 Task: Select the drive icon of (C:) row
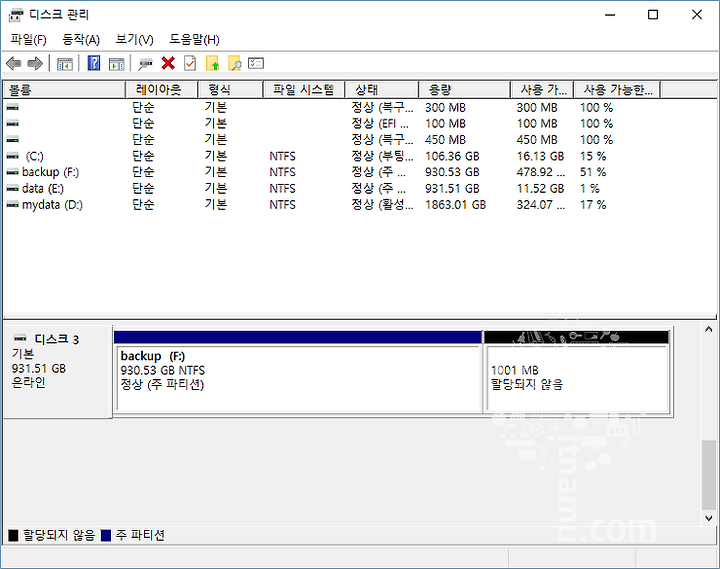12,156
